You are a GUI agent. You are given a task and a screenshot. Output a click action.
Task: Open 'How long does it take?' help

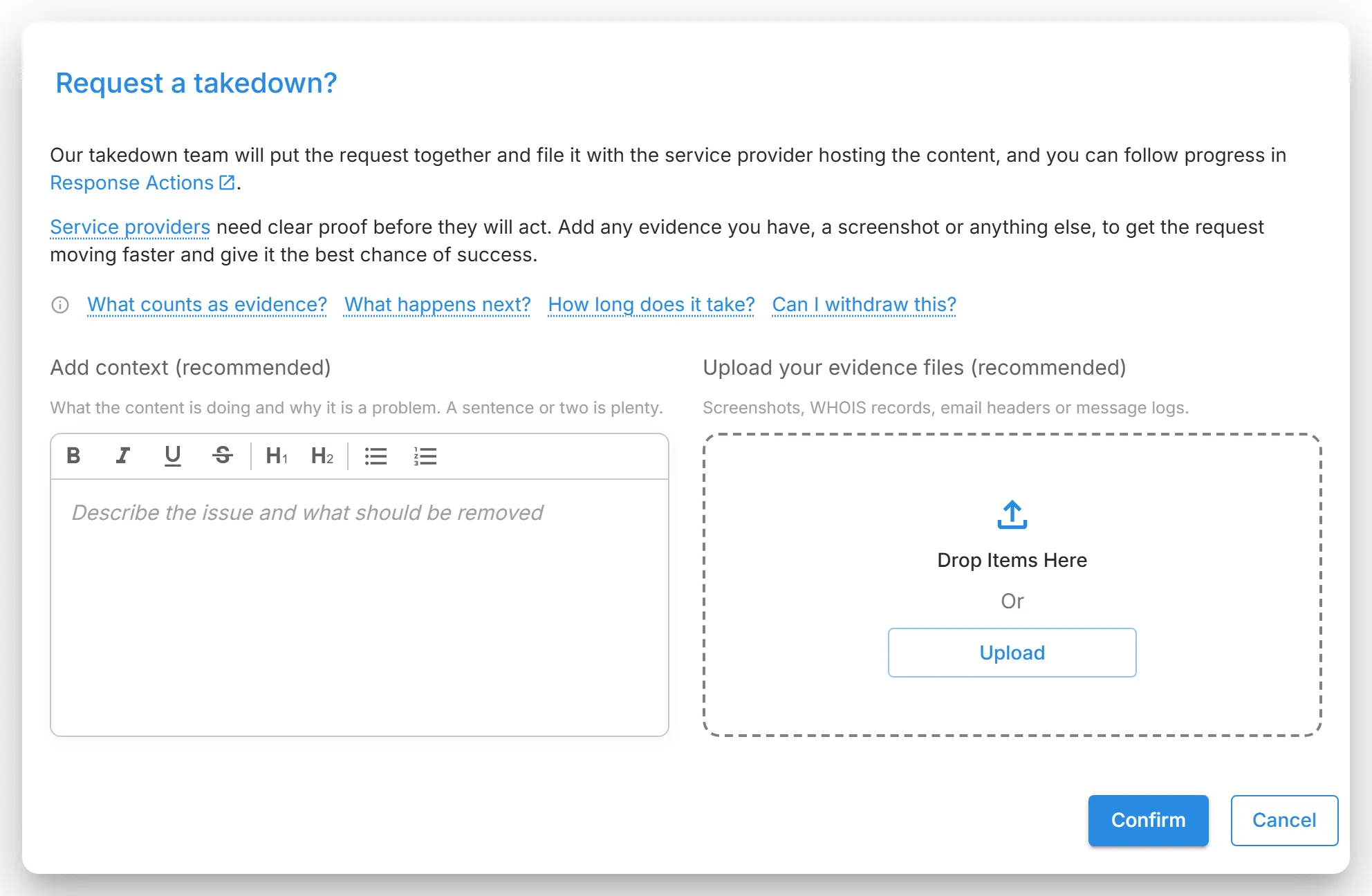pos(651,305)
